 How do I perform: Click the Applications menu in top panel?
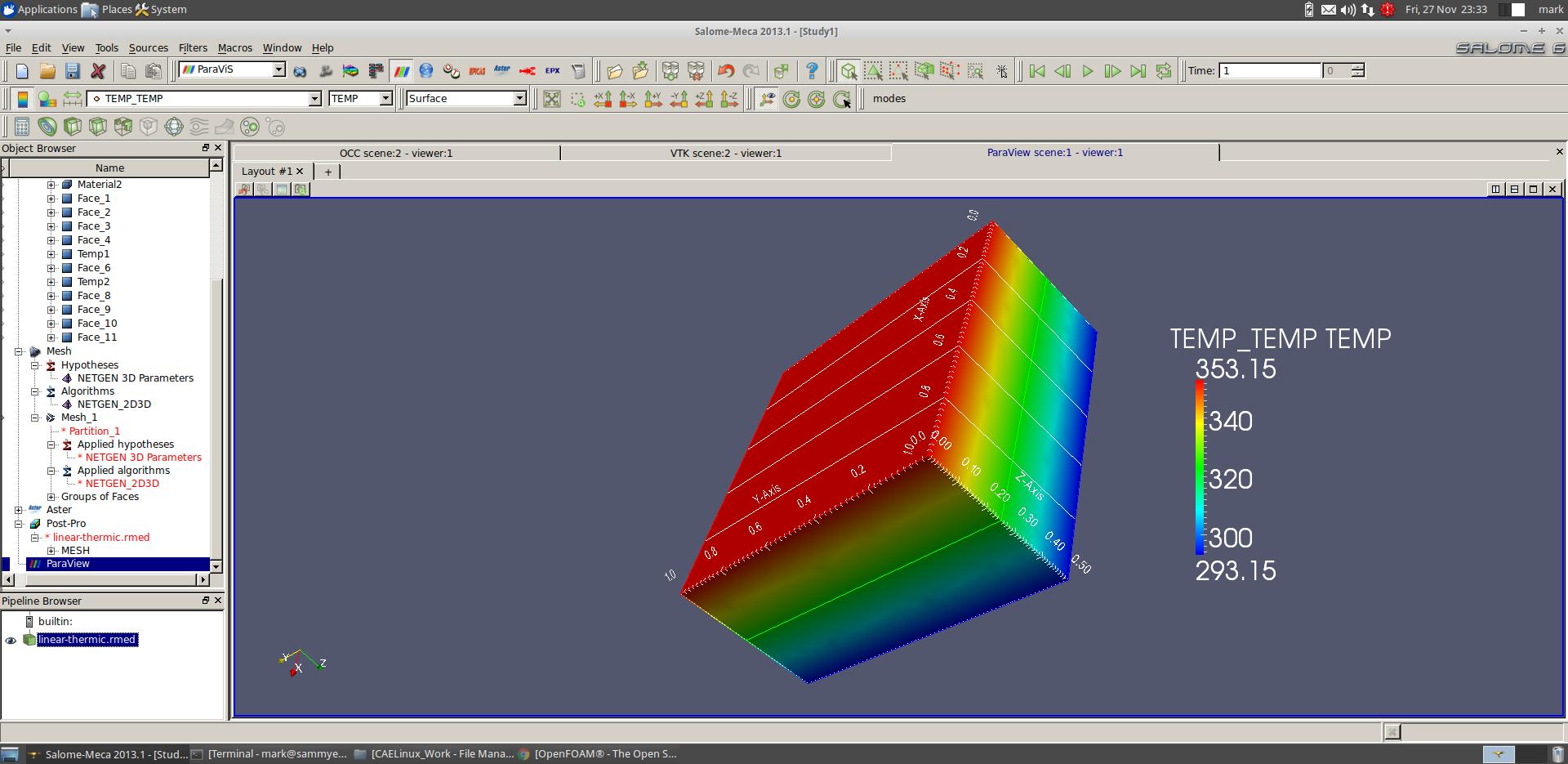47,10
